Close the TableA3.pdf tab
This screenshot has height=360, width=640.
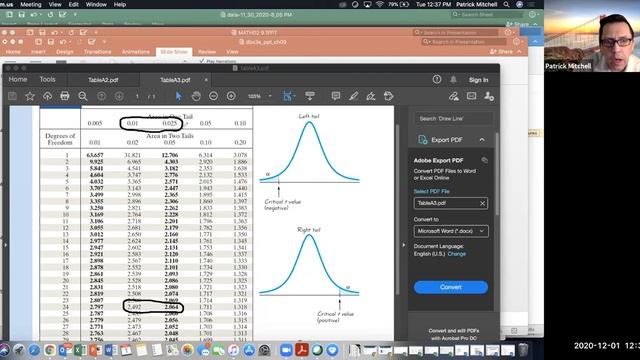click(x=206, y=80)
